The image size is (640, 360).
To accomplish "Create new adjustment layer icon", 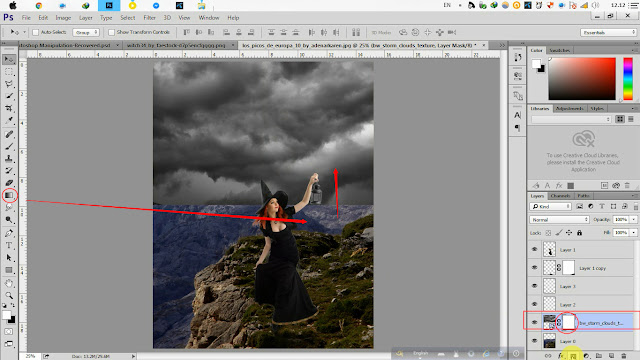I will 586,356.
